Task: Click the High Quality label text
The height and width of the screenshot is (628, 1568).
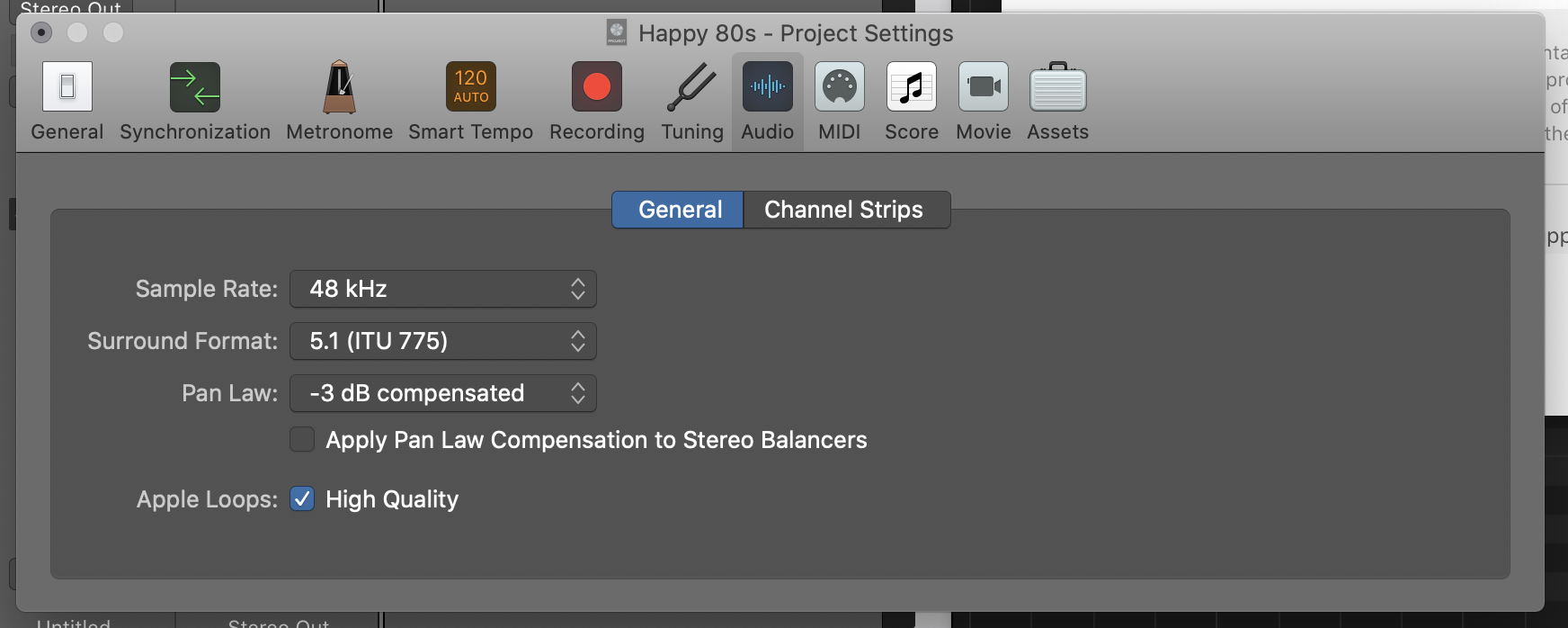Action: 392,499
